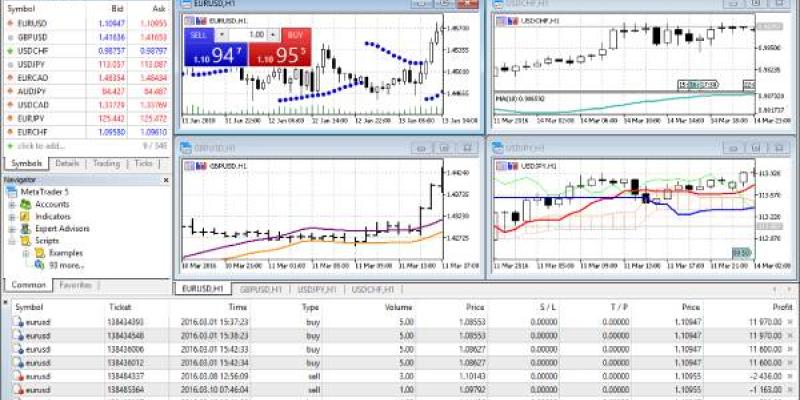Close position 138436012 using its row-end x
This screenshot has height=400, width=800.
tap(790, 363)
